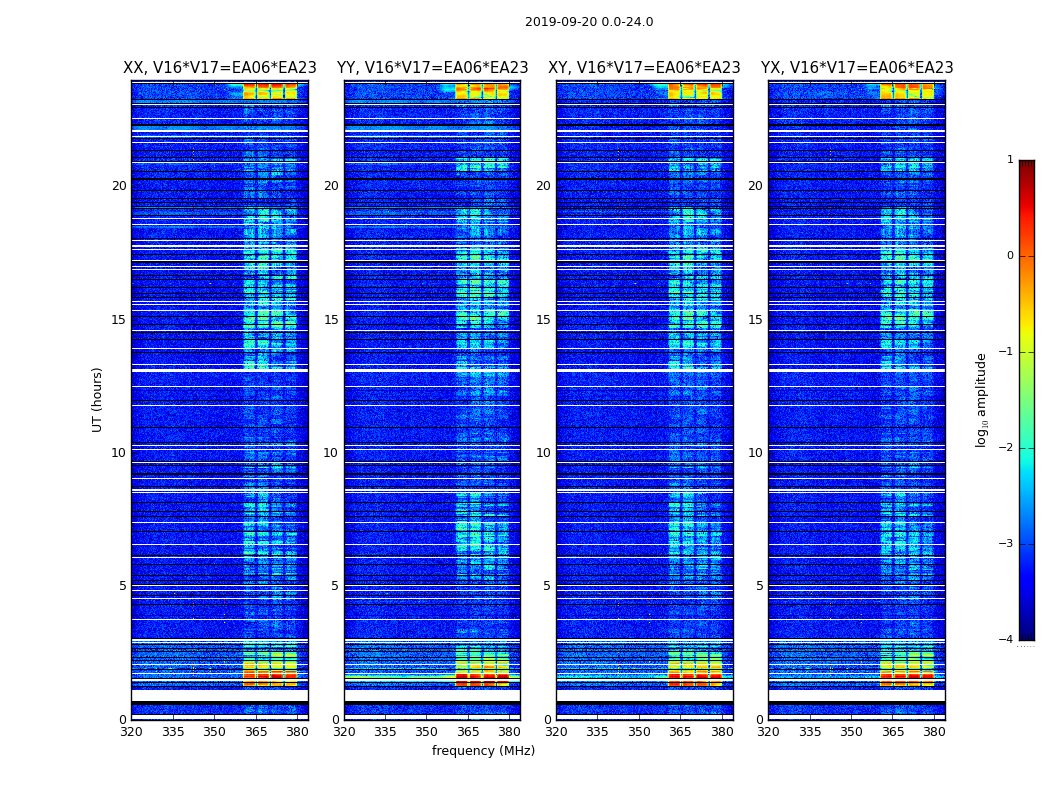Screen dimensions: 1050x800
Task: Click the colorbar tick label −4
Action: tap(1007, 640)
